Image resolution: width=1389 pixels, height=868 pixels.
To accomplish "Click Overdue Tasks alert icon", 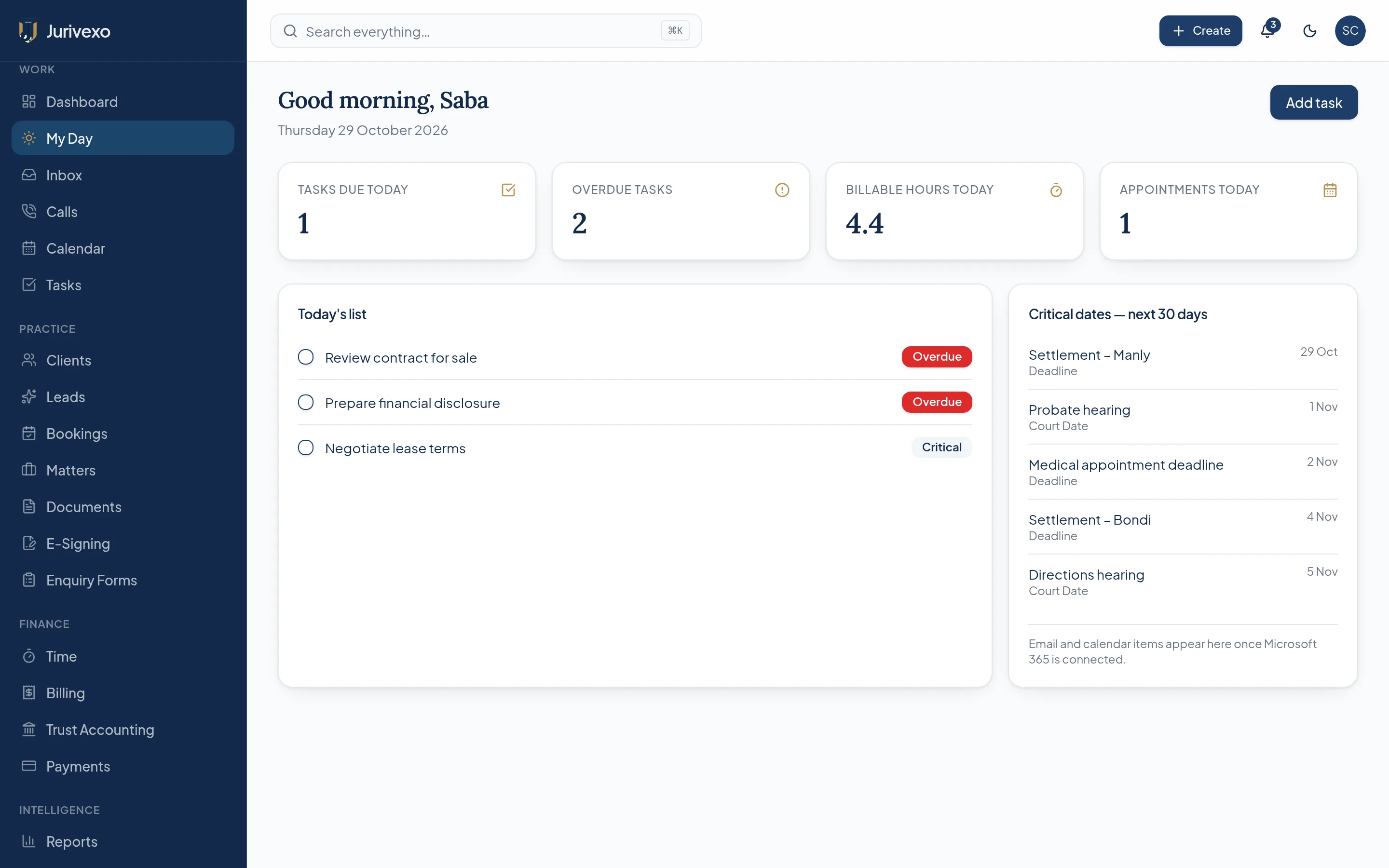I will (x=782, y=190).
